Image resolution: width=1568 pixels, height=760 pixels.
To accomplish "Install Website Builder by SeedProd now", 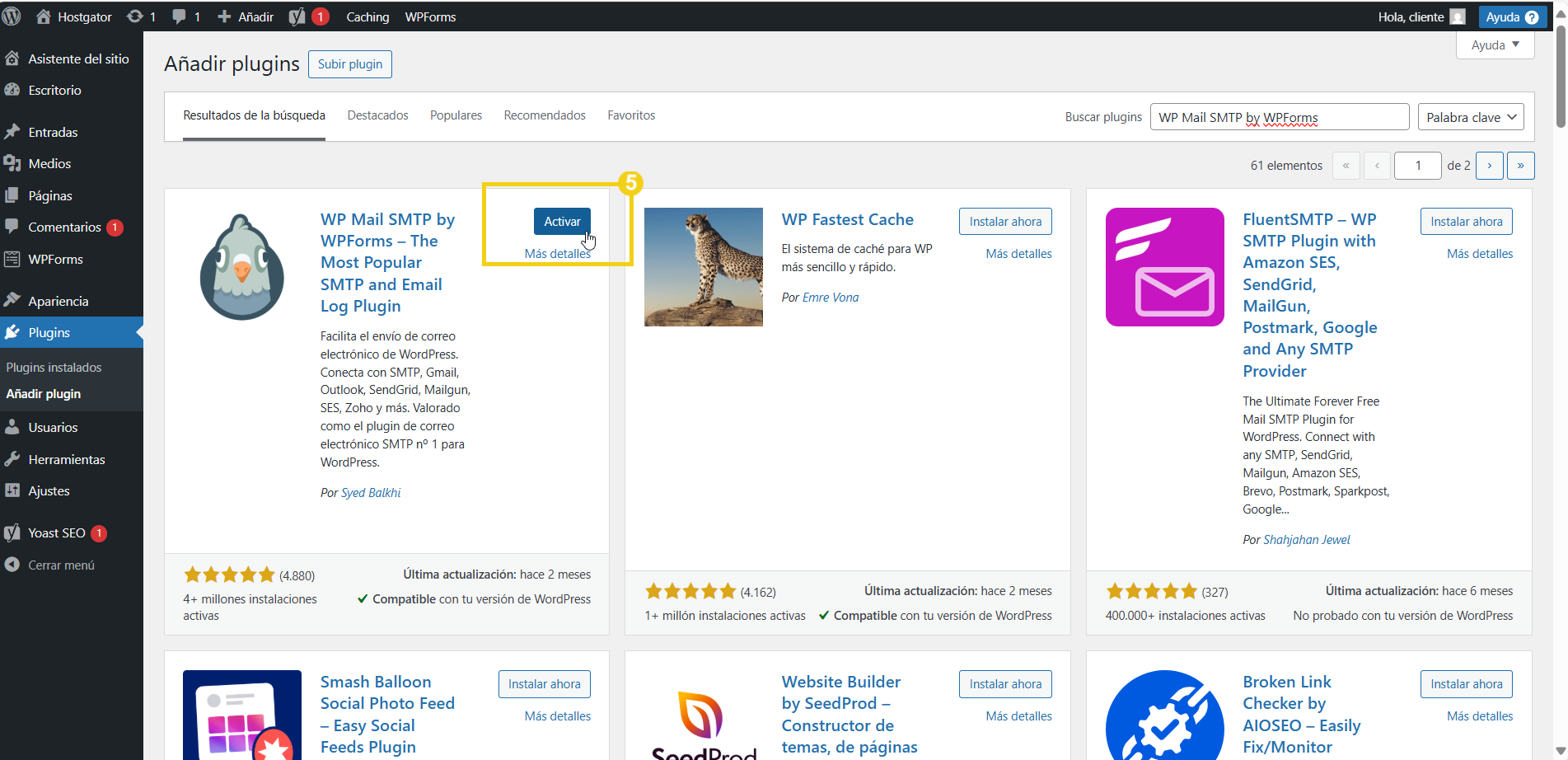I will click(x=1005, y=684).
